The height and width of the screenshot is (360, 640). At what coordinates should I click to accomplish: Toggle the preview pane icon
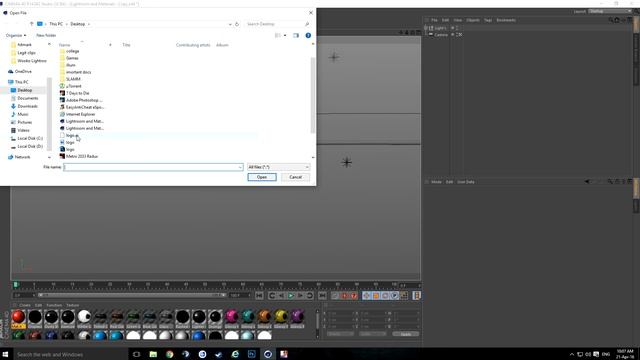[296, 36]
